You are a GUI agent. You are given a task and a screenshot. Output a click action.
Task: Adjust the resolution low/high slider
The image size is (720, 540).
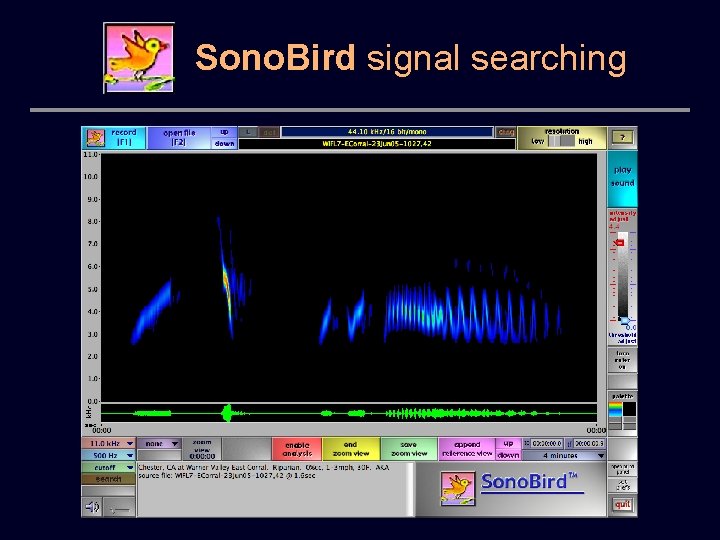point(562,141)
